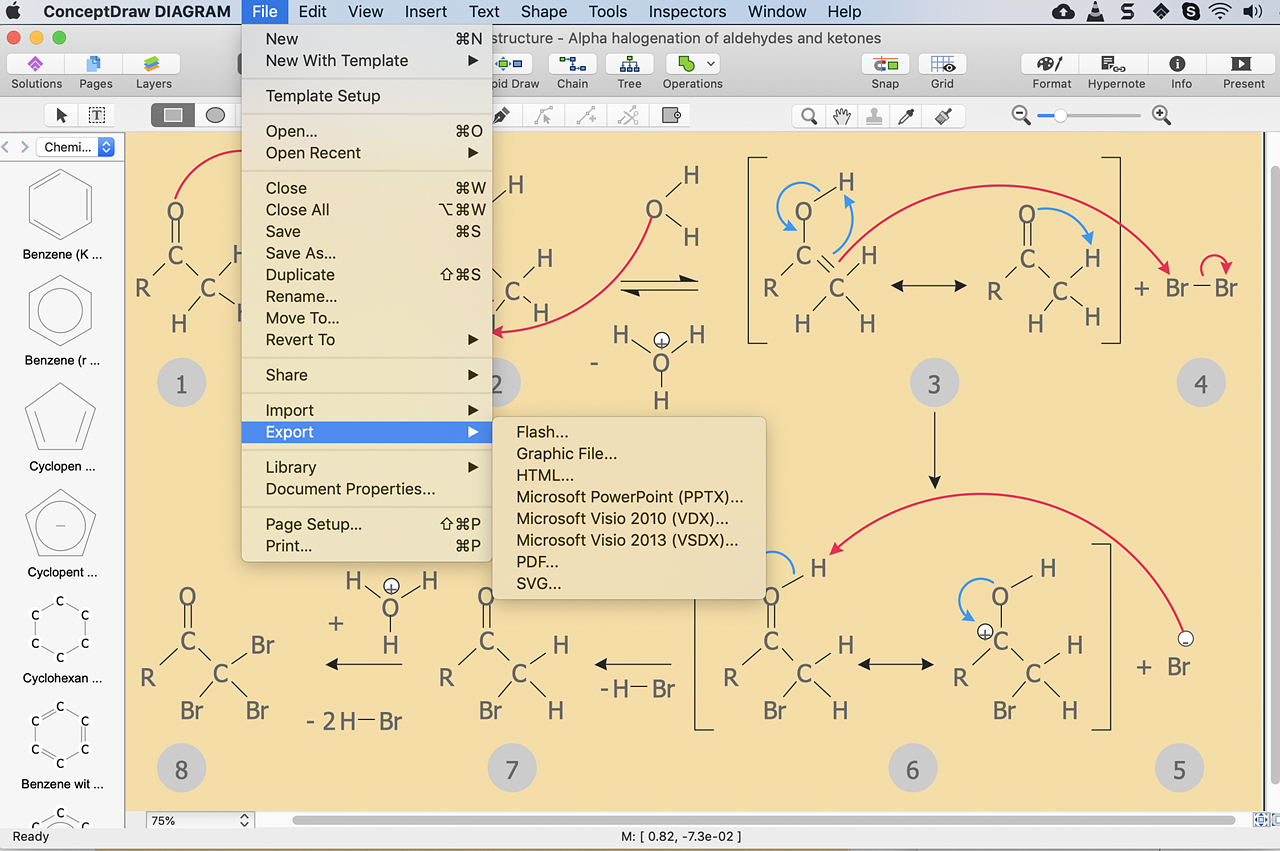Expand the Operations dropdown arrow
Screen dimensions: 1280x851
(711, 64)
